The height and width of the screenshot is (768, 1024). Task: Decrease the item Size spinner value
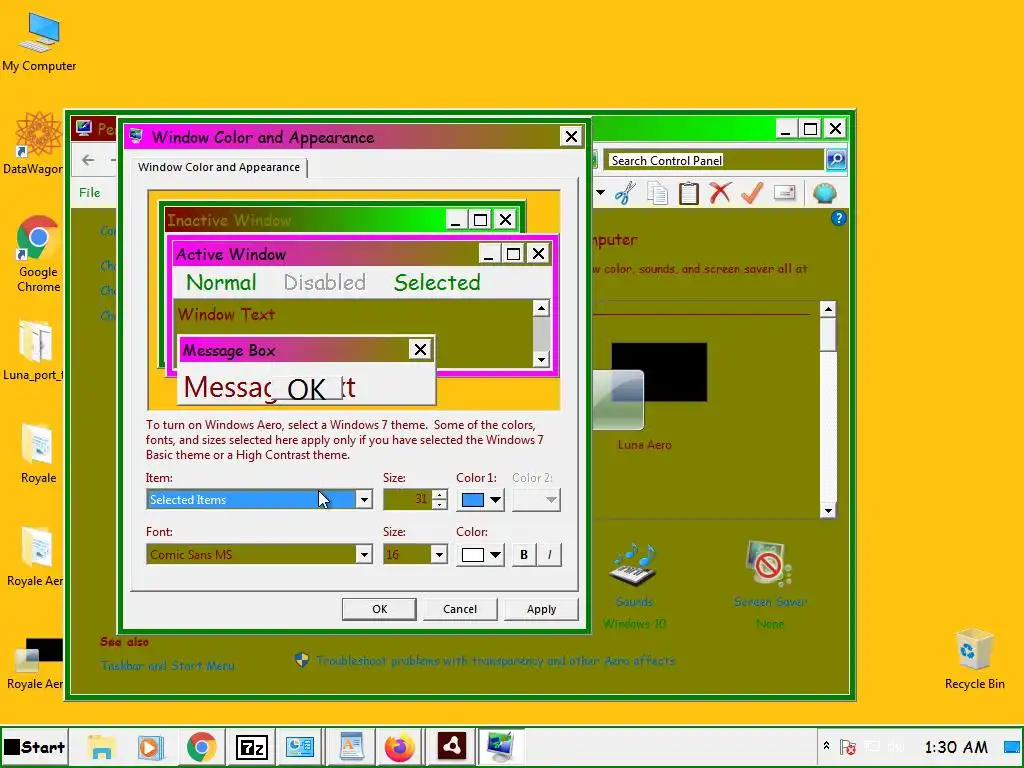pyautogui.click(x=440, y=505)
